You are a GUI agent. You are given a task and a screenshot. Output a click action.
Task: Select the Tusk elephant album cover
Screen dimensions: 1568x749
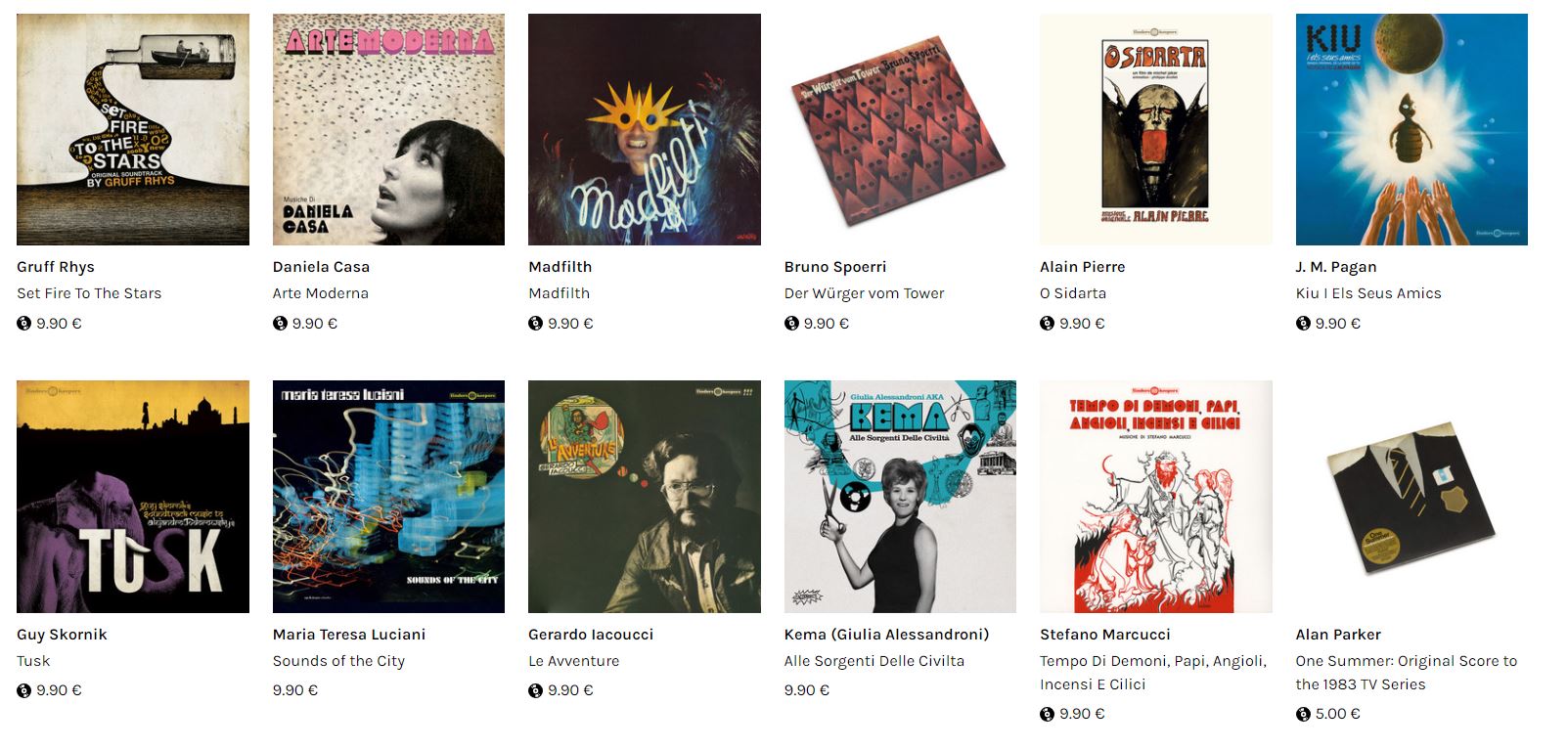[x=133, y=497]
